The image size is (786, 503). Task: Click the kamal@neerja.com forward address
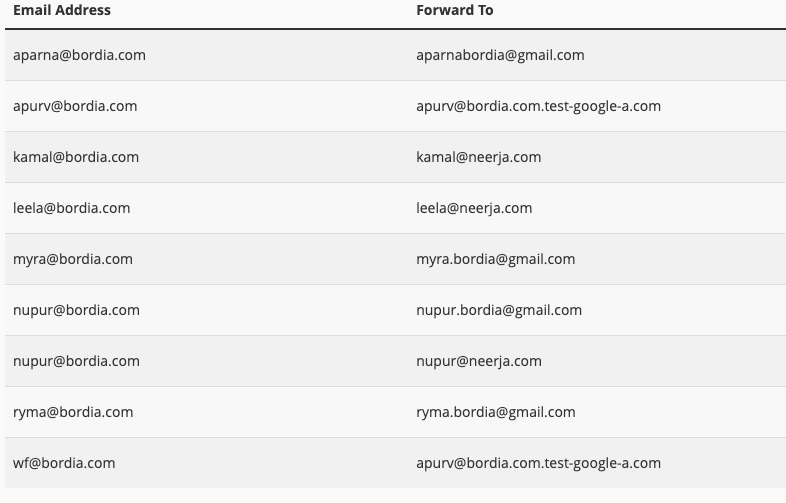[x=478, y=157]
